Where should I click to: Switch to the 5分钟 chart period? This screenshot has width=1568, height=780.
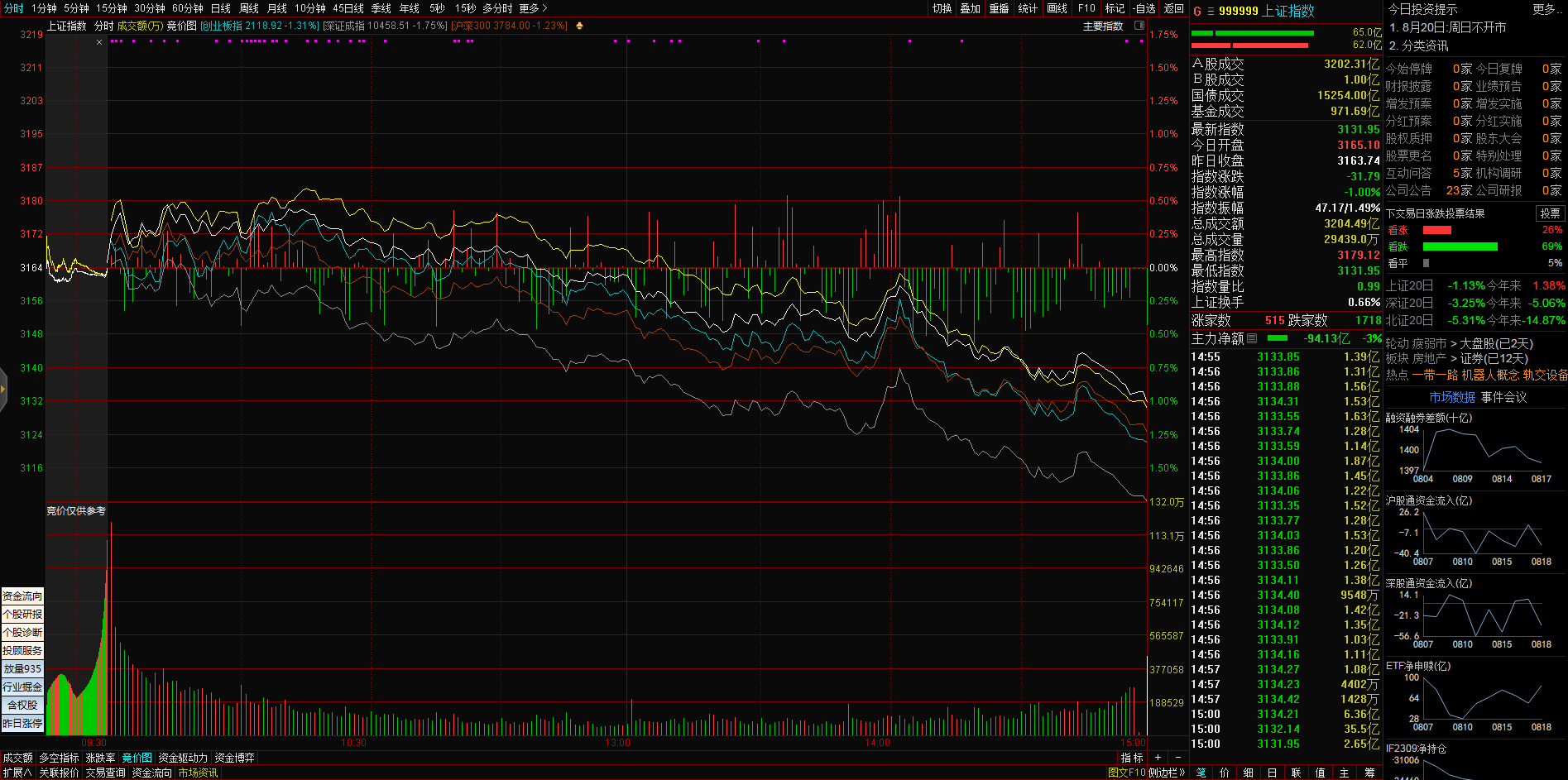76,8
